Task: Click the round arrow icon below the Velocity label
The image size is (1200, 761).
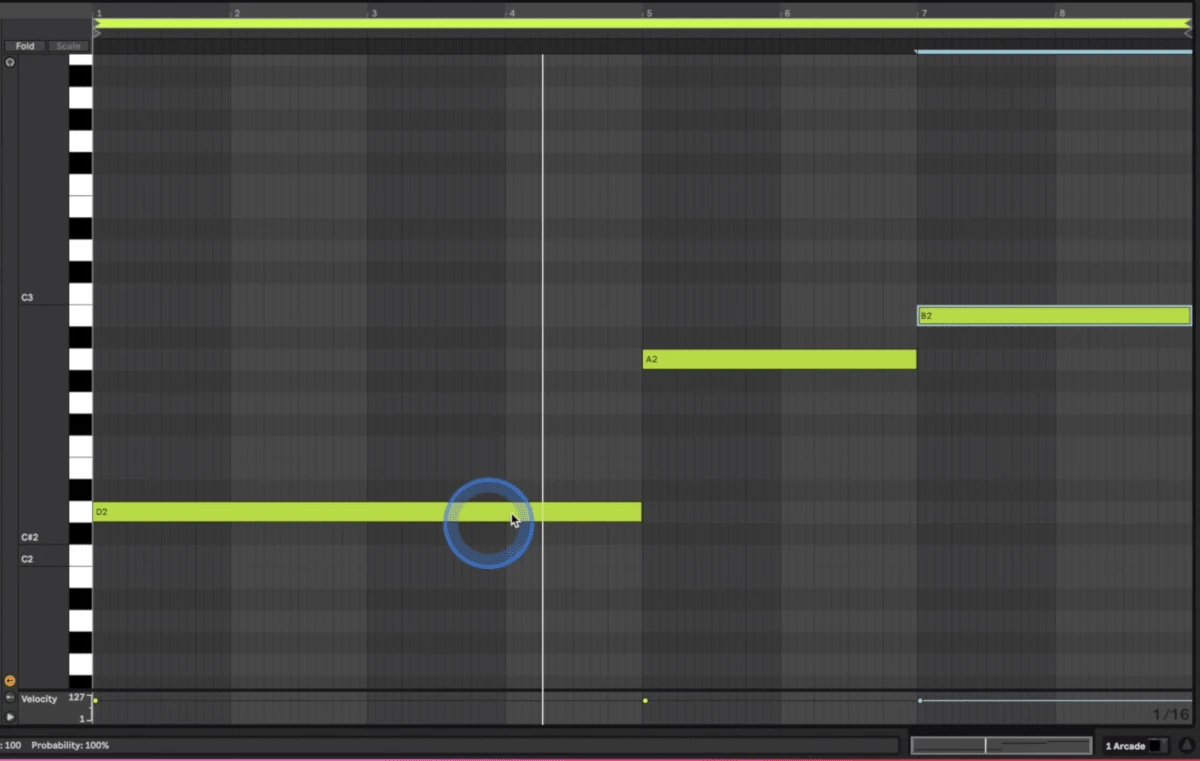Action: coord(10,717)
